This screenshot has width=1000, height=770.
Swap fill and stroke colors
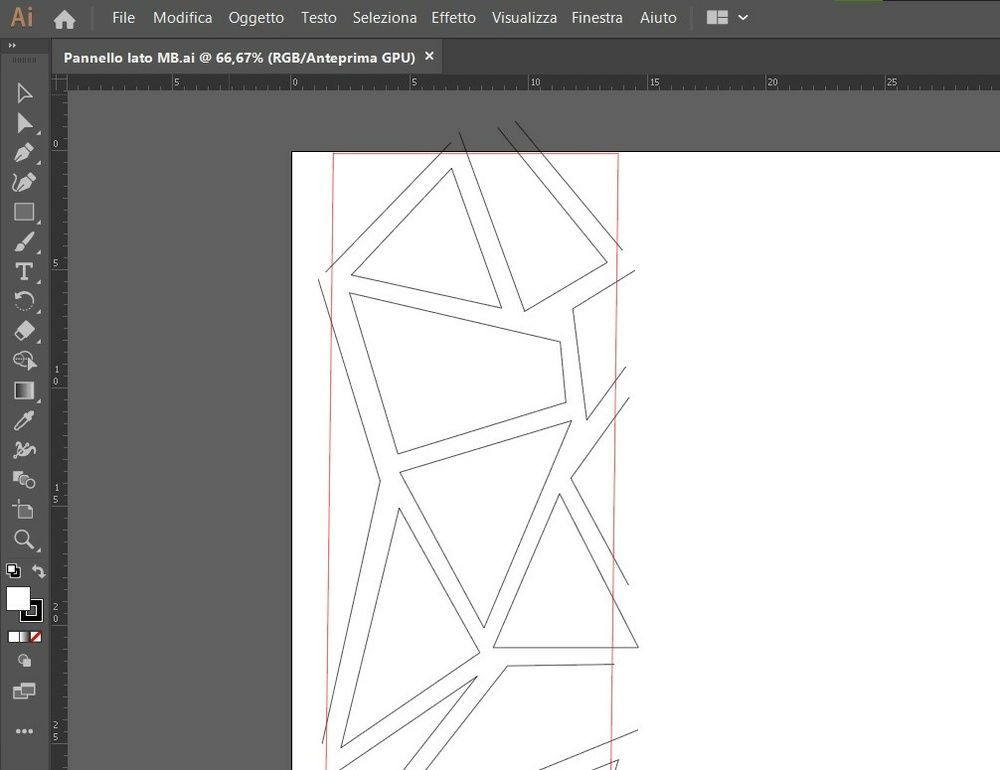coord(38,571)
